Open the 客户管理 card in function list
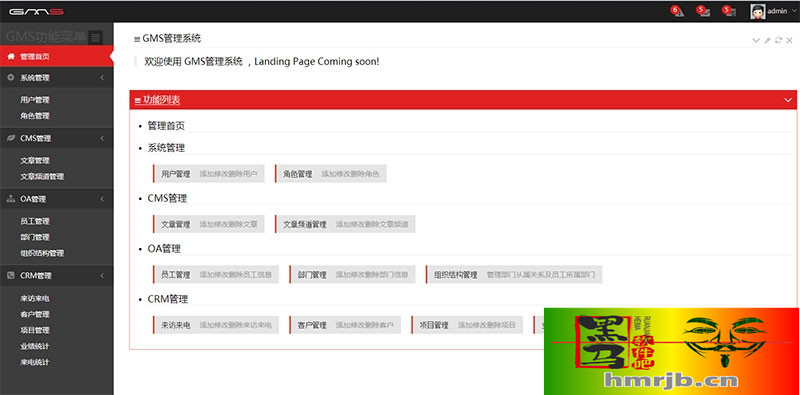Screen dimensions: 800x395 pos(345,325)
